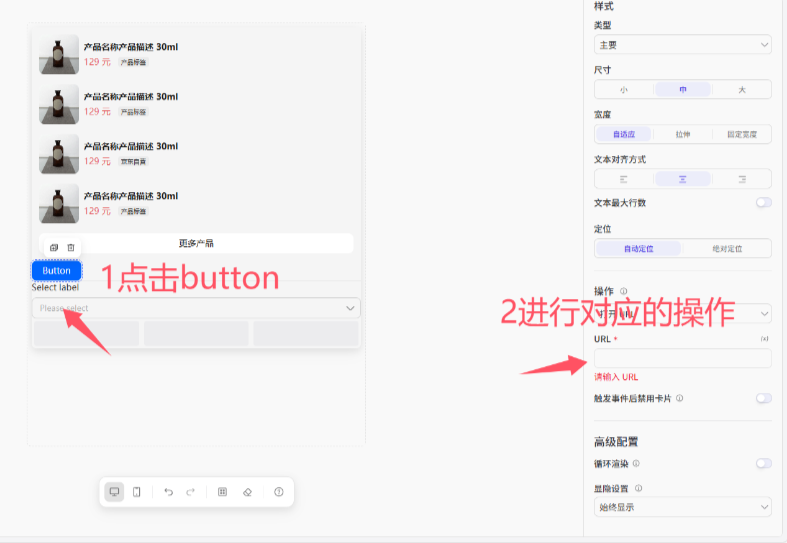787x543 pixels.
Task: Duplicate the selected Button component
Action: tap(54, 247)
